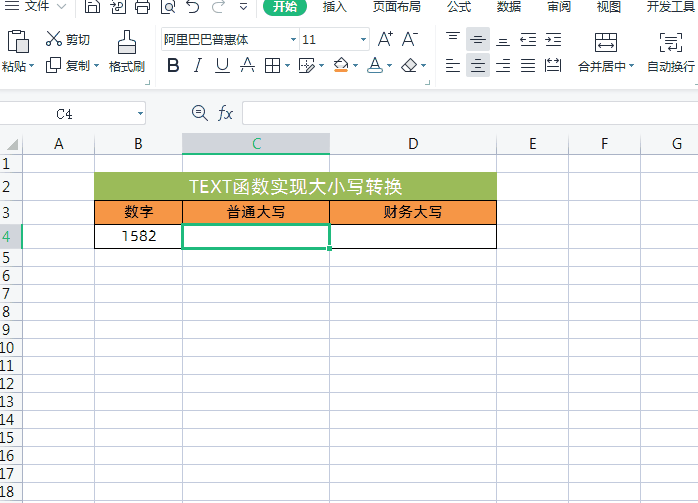Select row 4 header

pos(11,236)
